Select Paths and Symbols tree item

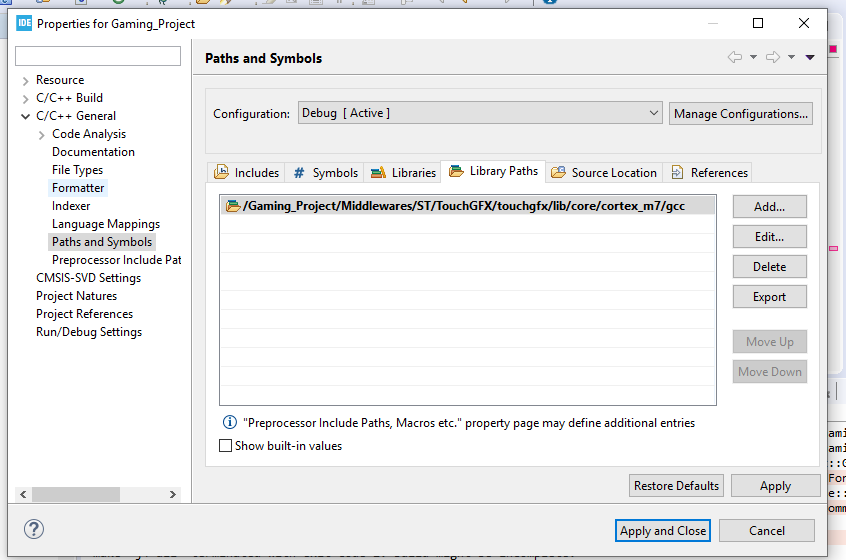102,242
